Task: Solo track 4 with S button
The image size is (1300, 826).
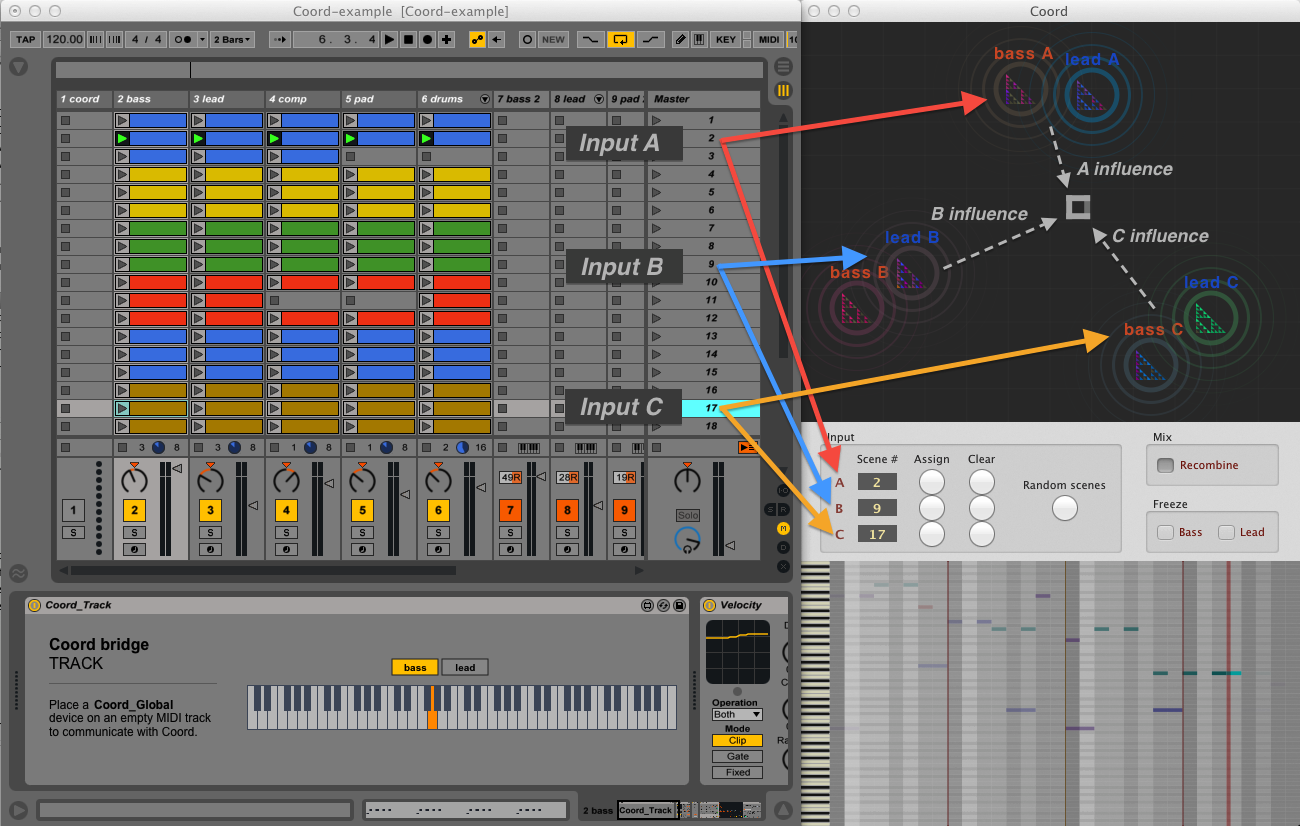Action: tap(286, 533)
